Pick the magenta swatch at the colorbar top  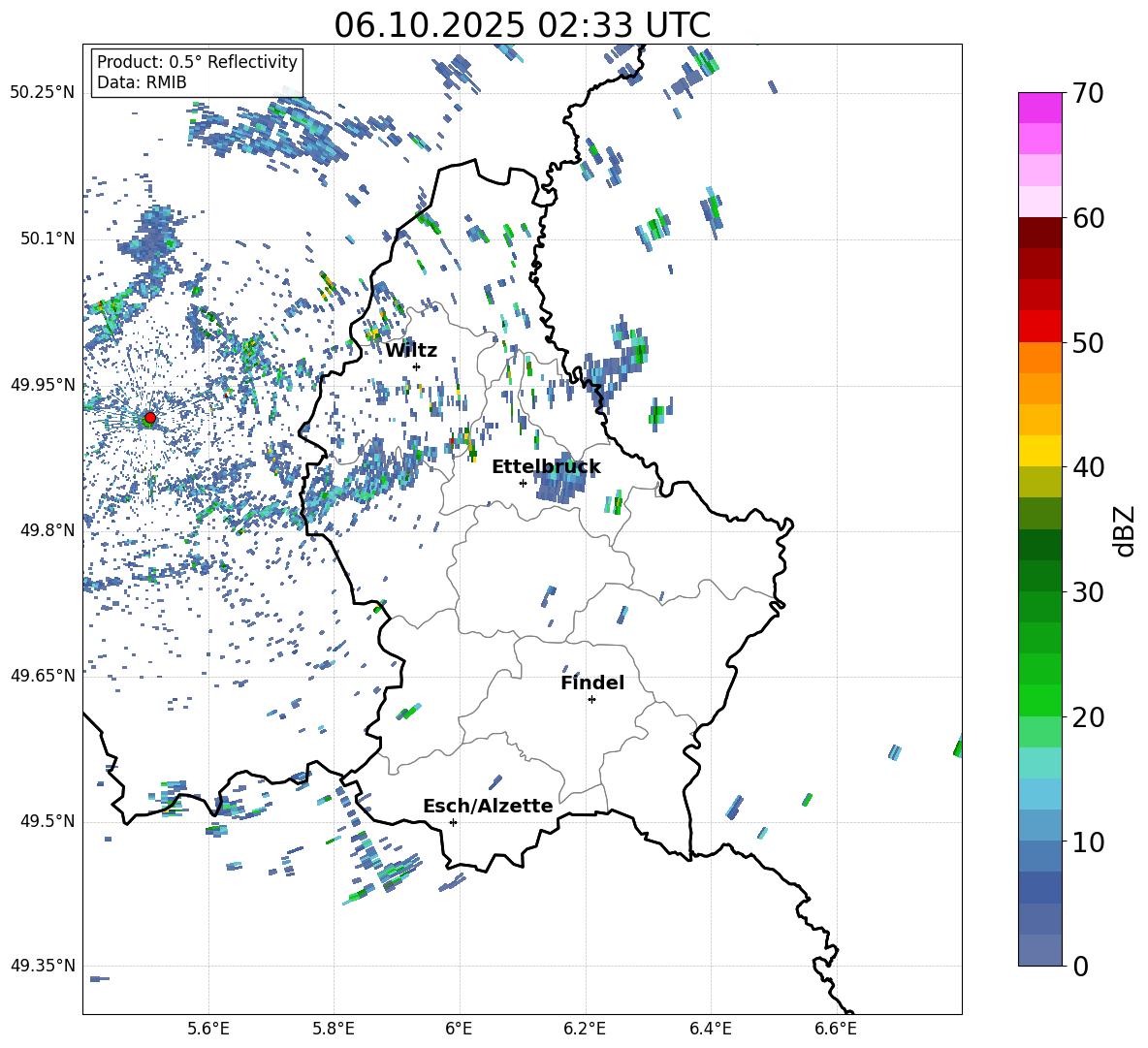1040,108
